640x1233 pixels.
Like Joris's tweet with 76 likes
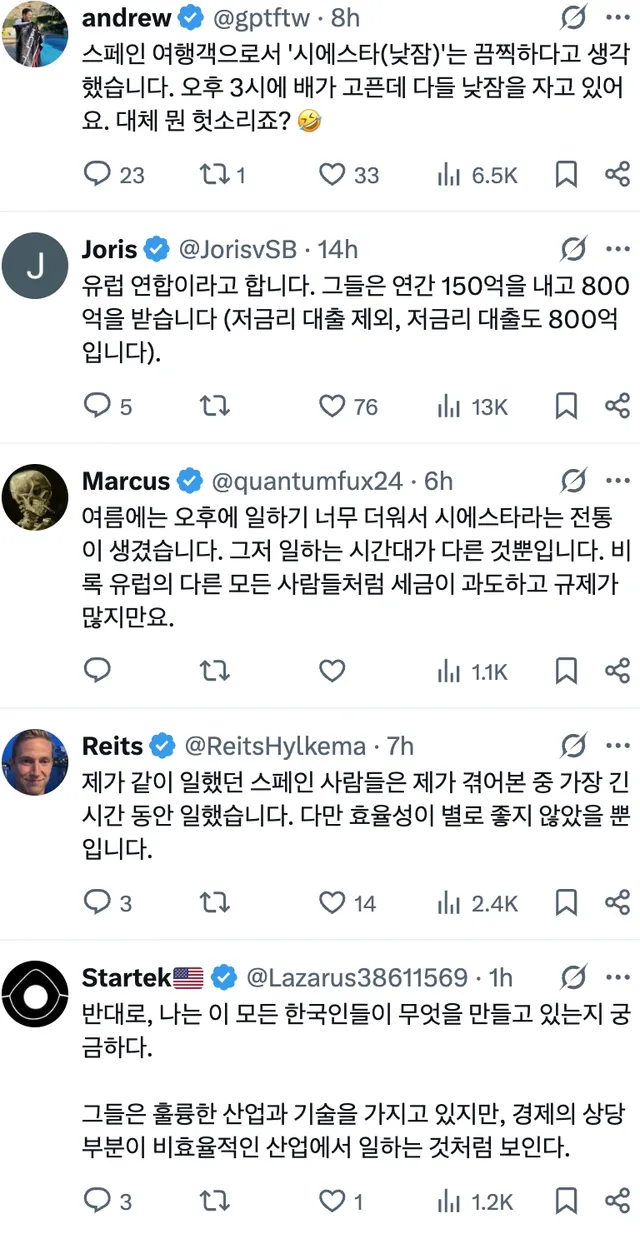tap(332, 406)
